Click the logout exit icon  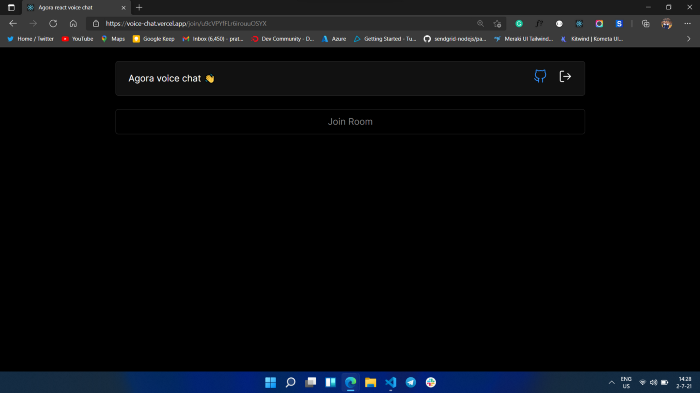tap(565, 76)
